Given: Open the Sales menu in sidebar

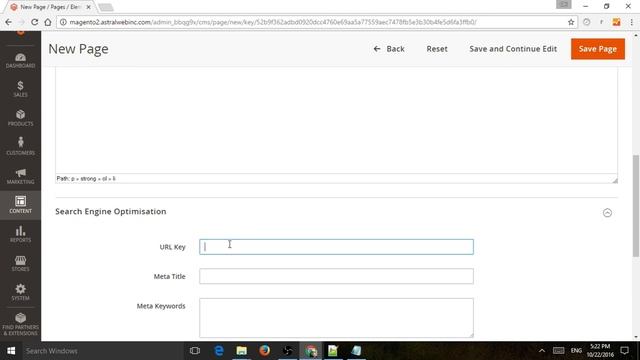Looking at the screenshot, I should click(20, 89).
